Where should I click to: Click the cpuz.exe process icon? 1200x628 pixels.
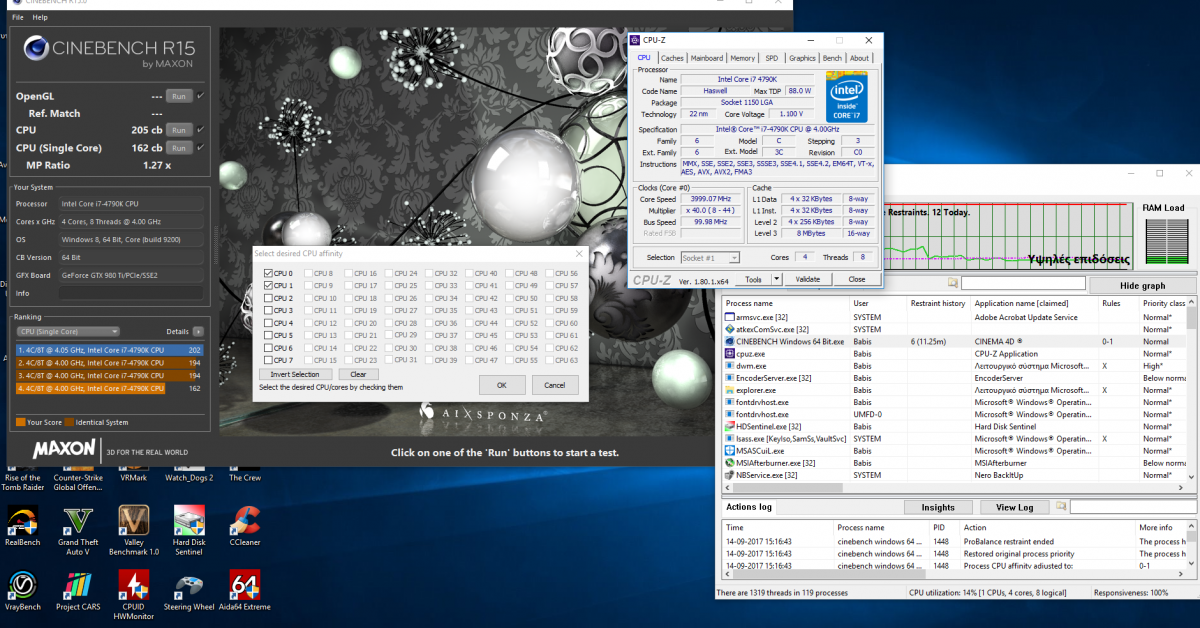(x=729, y=354)
